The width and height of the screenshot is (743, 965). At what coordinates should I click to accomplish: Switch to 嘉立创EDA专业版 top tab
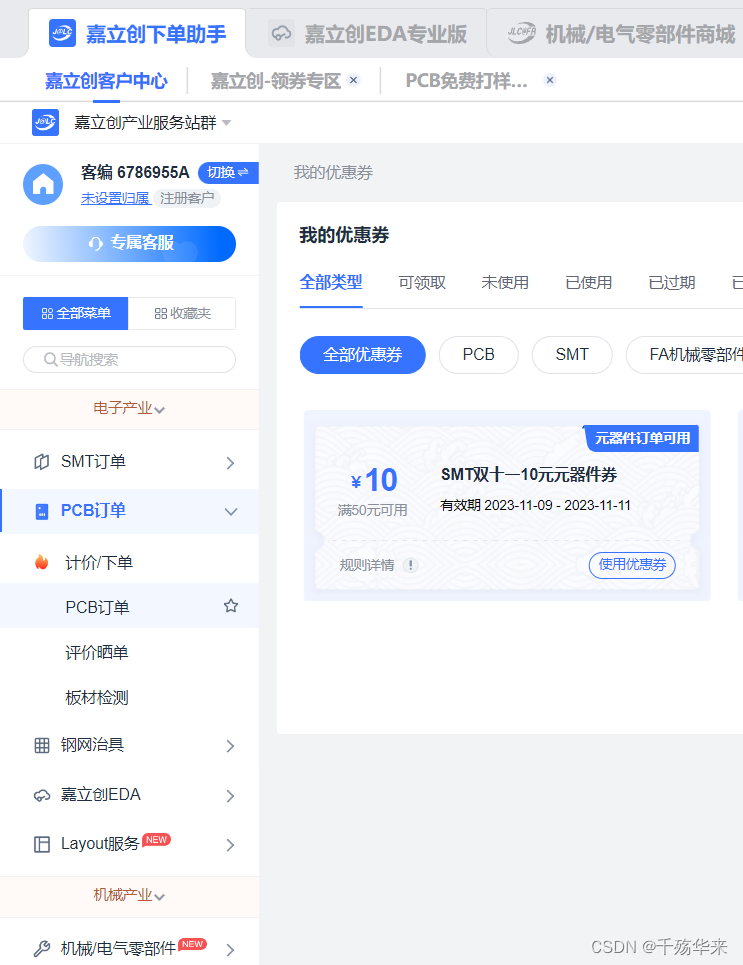click(367, 33)
